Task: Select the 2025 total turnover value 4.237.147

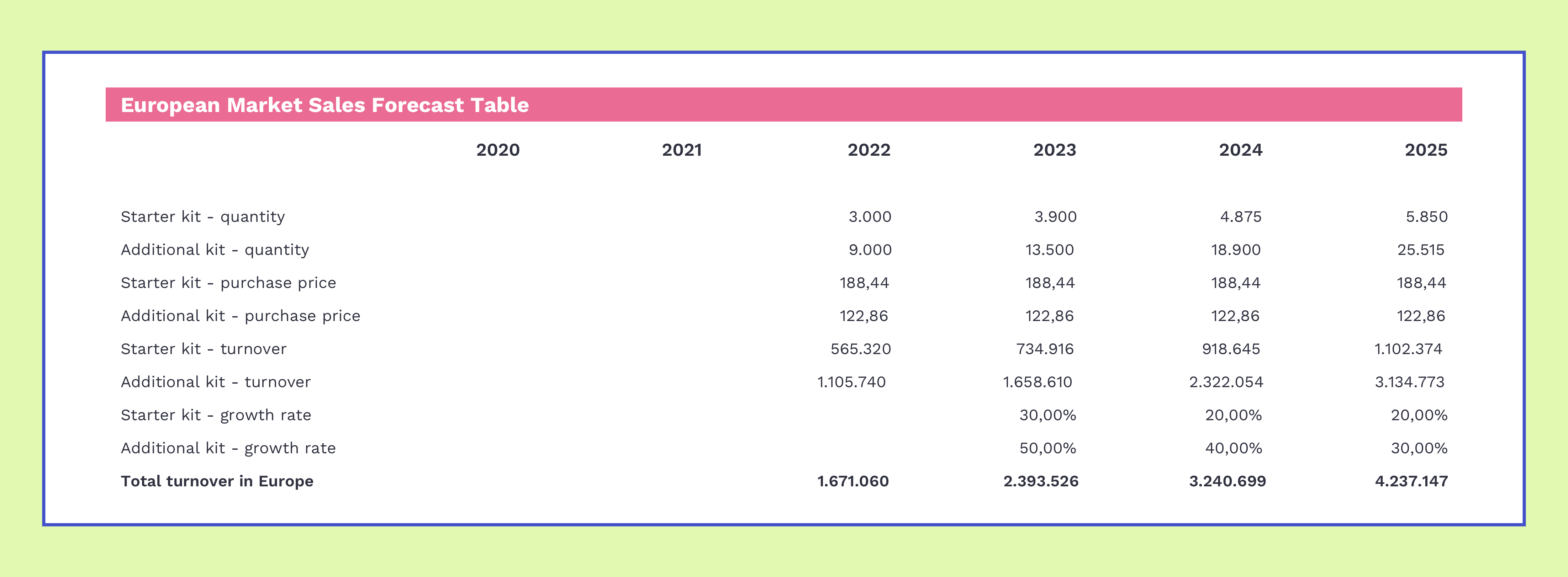Action: pos(1411,481)
